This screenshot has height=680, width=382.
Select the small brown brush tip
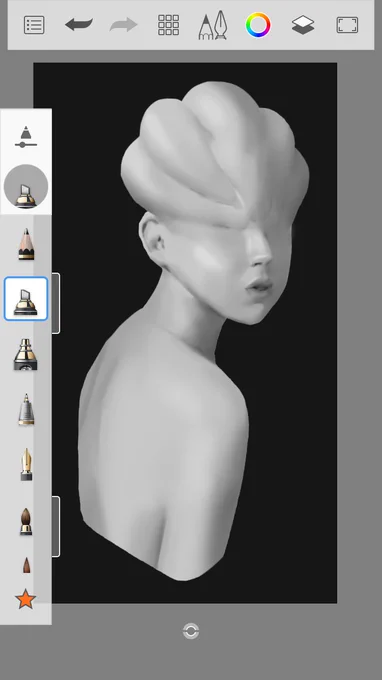(x=26, y=566)
